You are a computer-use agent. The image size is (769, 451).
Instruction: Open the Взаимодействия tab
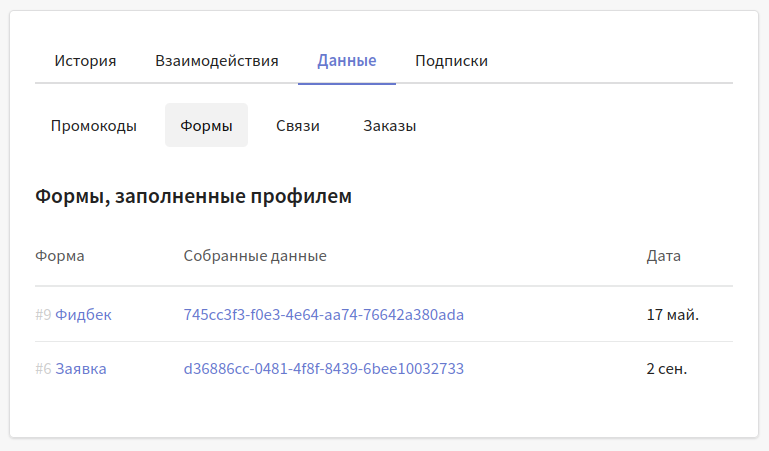[217, 61]
